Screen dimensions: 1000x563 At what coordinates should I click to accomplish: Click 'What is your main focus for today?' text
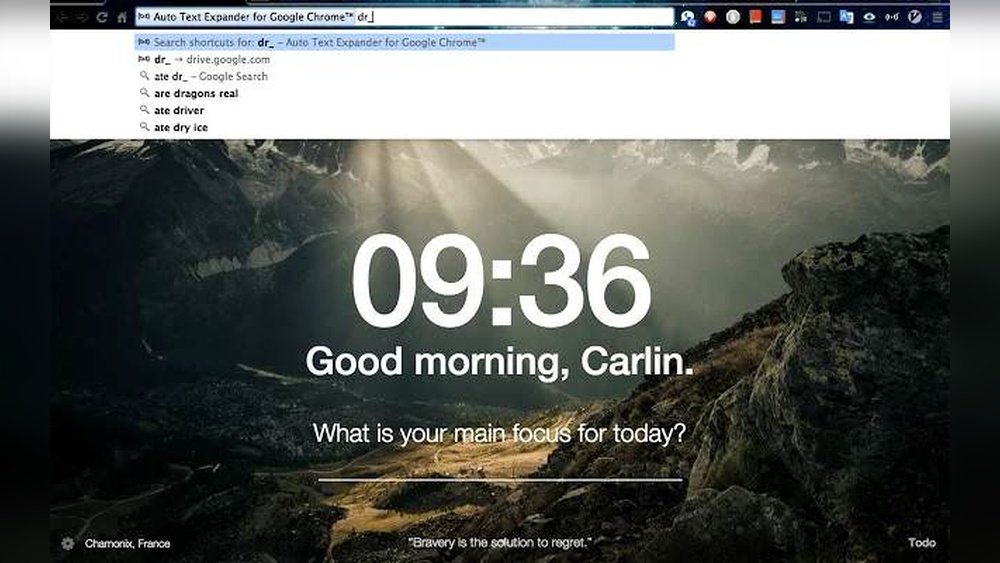[499, 434]
